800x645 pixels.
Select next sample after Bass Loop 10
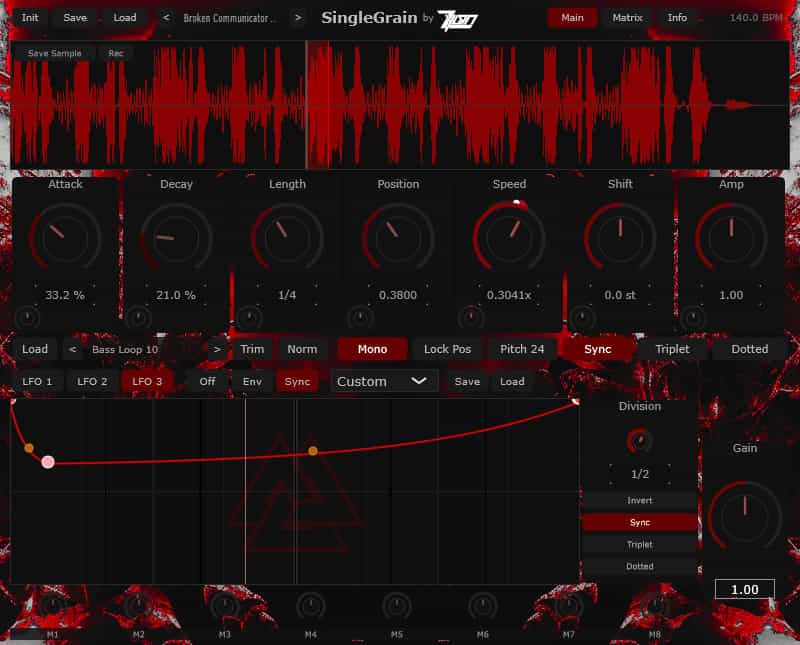217,350
